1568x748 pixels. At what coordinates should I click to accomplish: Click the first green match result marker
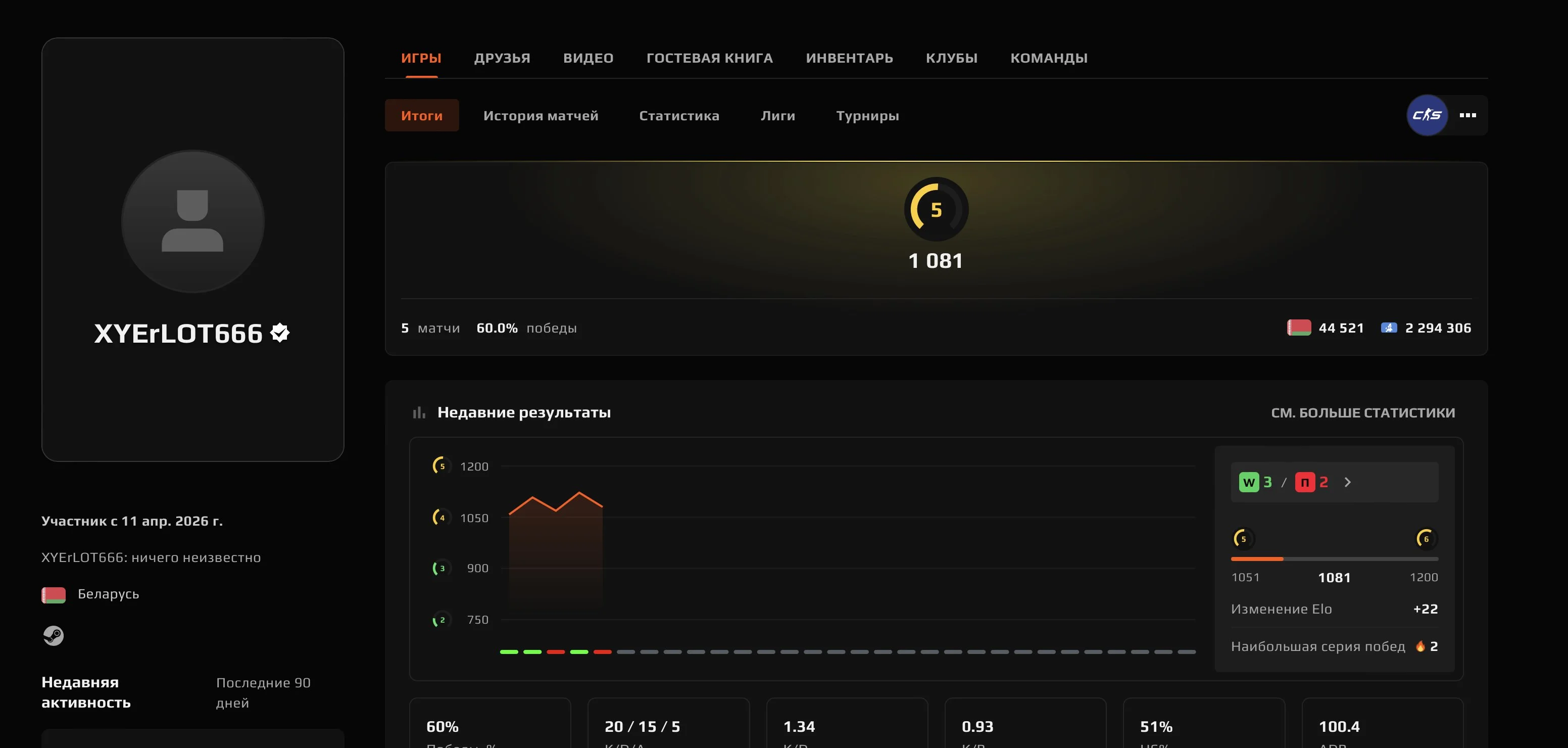[x=509, y=652]
